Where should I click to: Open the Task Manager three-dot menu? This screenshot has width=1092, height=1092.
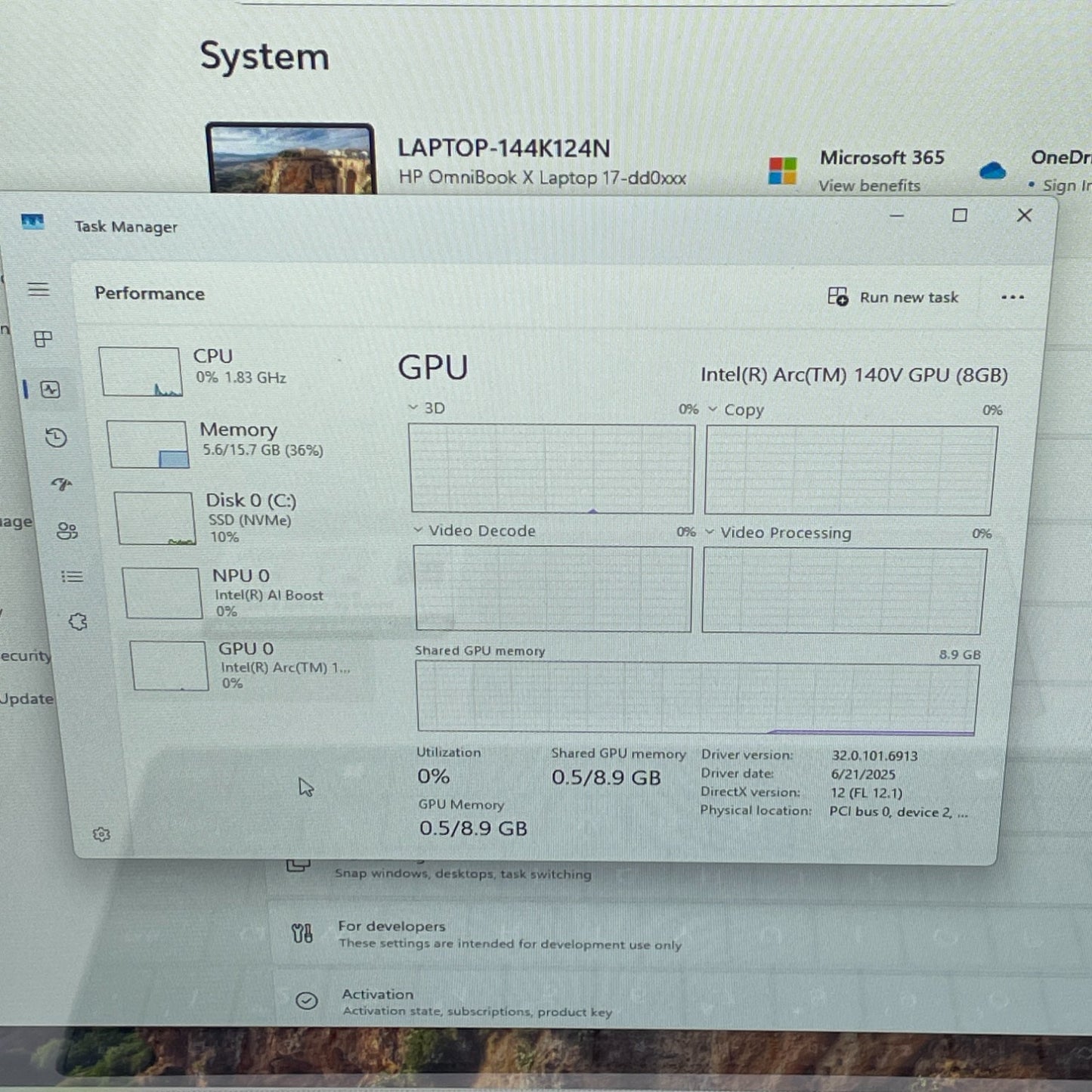tap(1012, 297)
